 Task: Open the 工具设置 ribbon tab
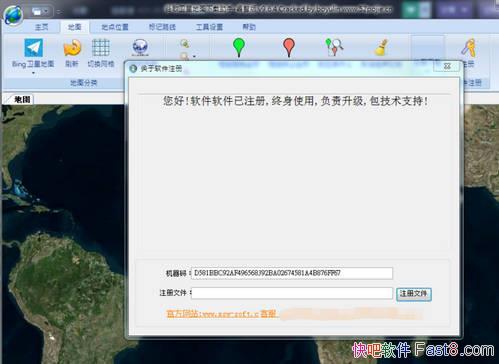[x=209, y=27]
